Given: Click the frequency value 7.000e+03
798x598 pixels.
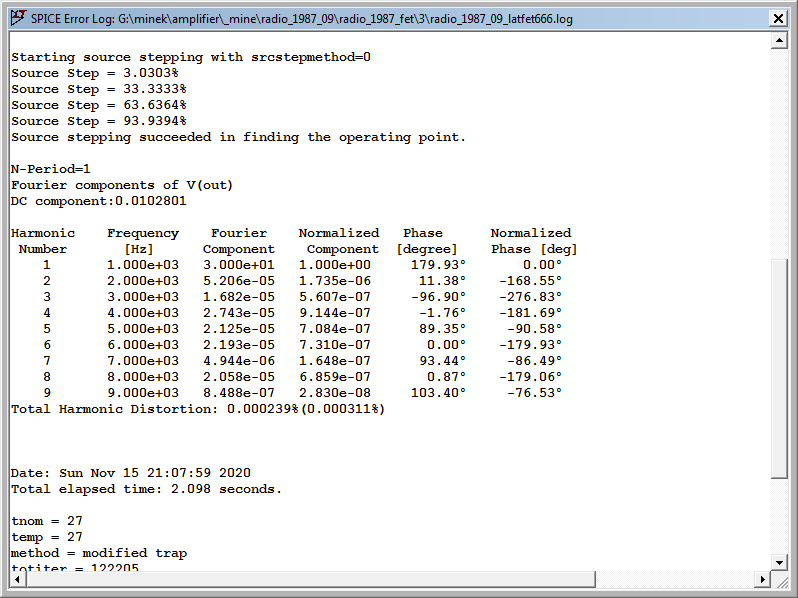Looking at the screenshot, I should tap(143, 361).
